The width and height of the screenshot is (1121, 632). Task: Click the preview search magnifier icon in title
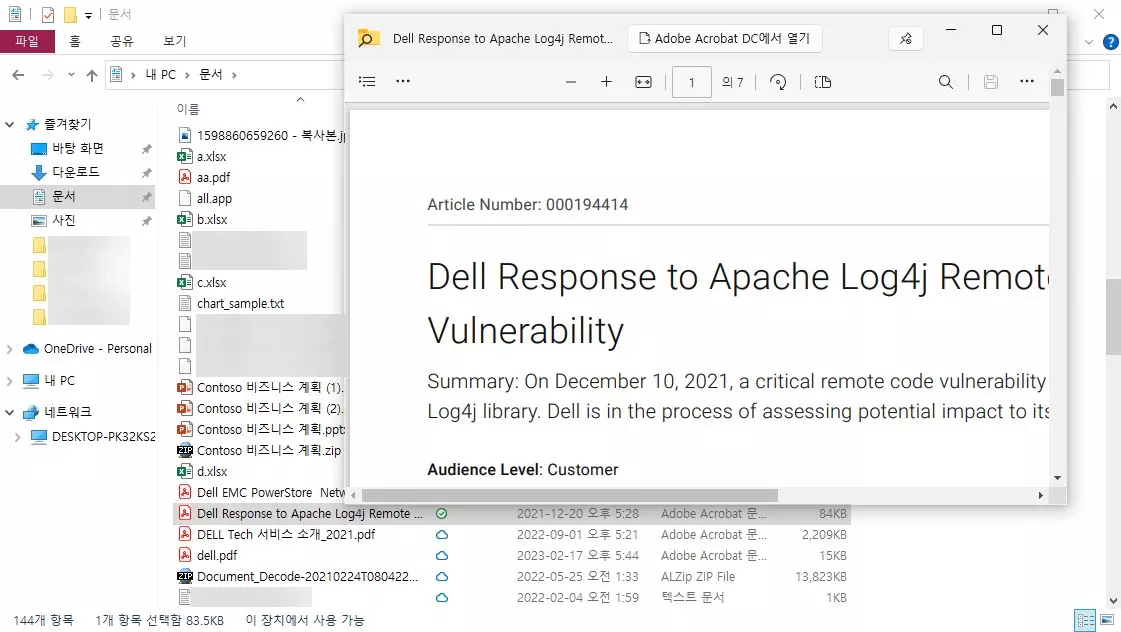pyautogui.click(x=367, y=39)
